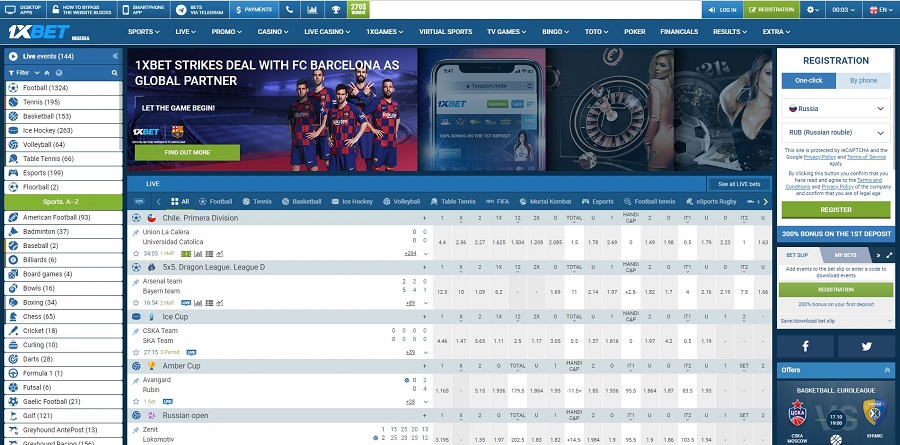Click the green REGISTER button
Image resolution: width=900 pixels, height=445 pixels.
(836, 210)
